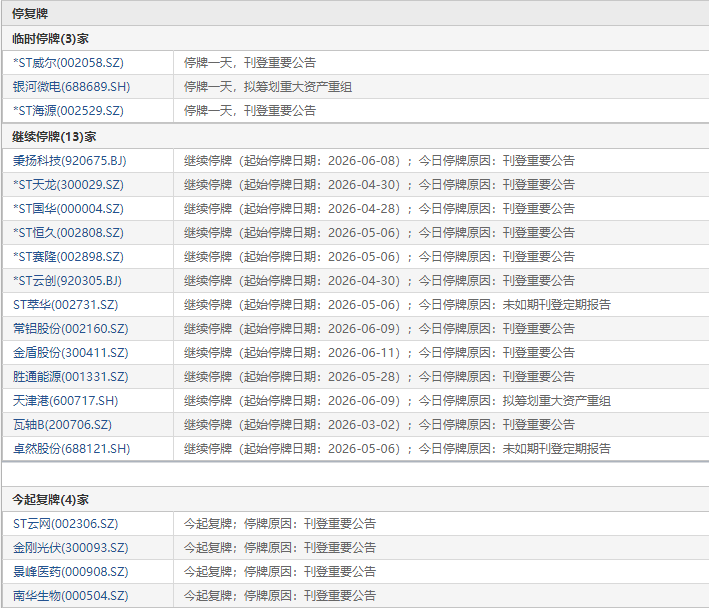The width and height of the screenshot is (709, 608).
Task: Open 天津港(600717.SH) stock link
Action: 66,401
